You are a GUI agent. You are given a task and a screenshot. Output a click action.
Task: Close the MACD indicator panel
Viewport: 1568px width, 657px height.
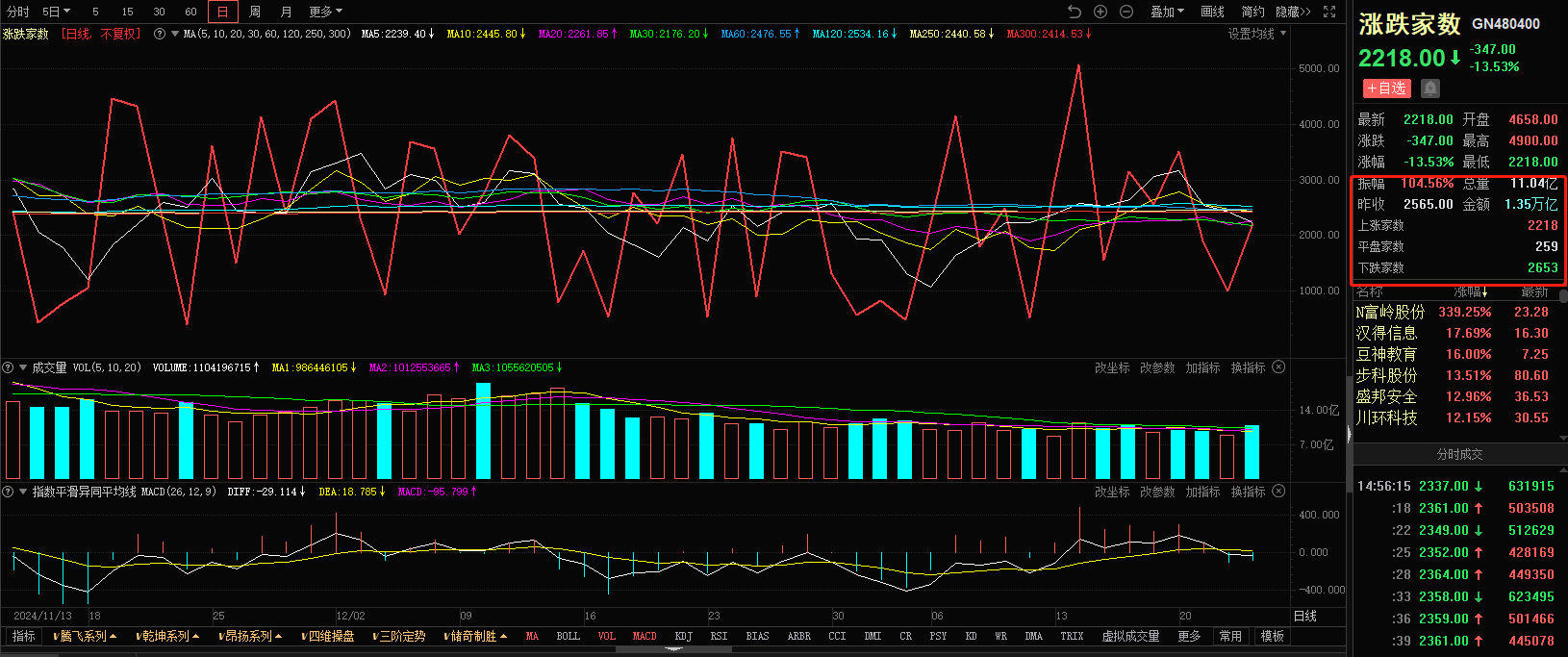(x=1278, y=492)
